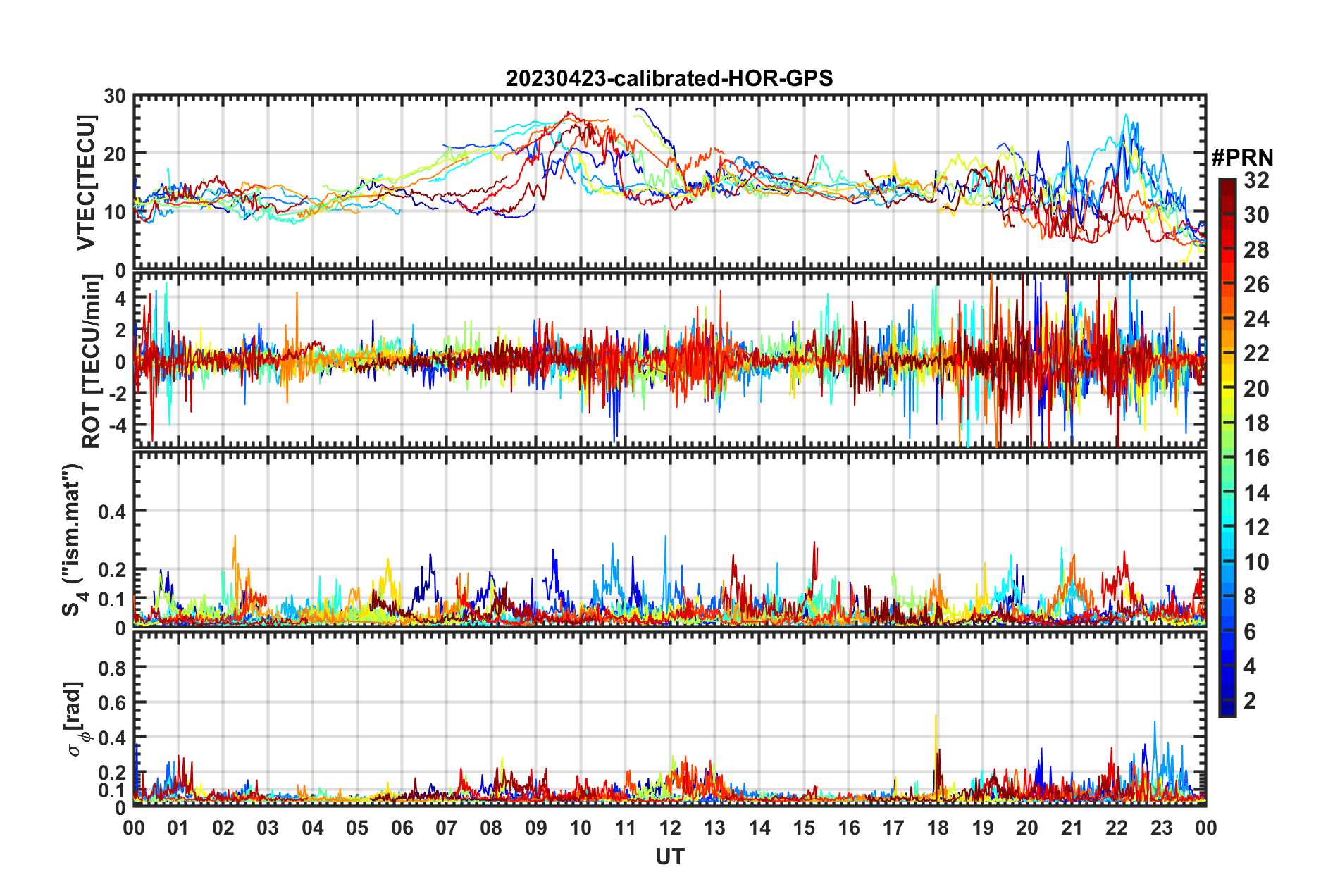Click UT axis tick label 12
1340x896 pixels.
pyautogui.click(x=670, y=828)
